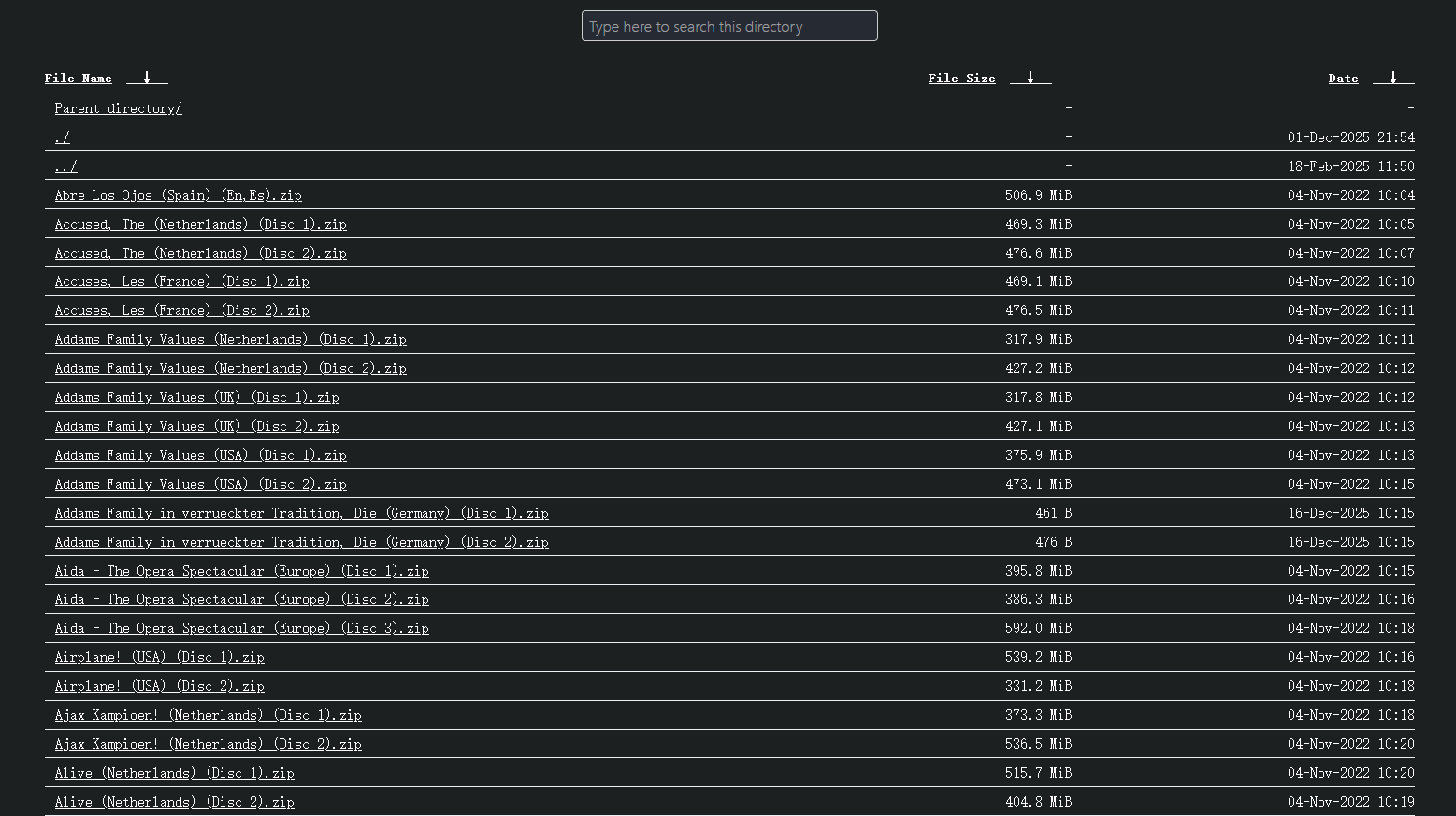Download Accuses, Les (France) Disc 2
The height and width of the screenshot is (816, 1456).
click(181, 310)
